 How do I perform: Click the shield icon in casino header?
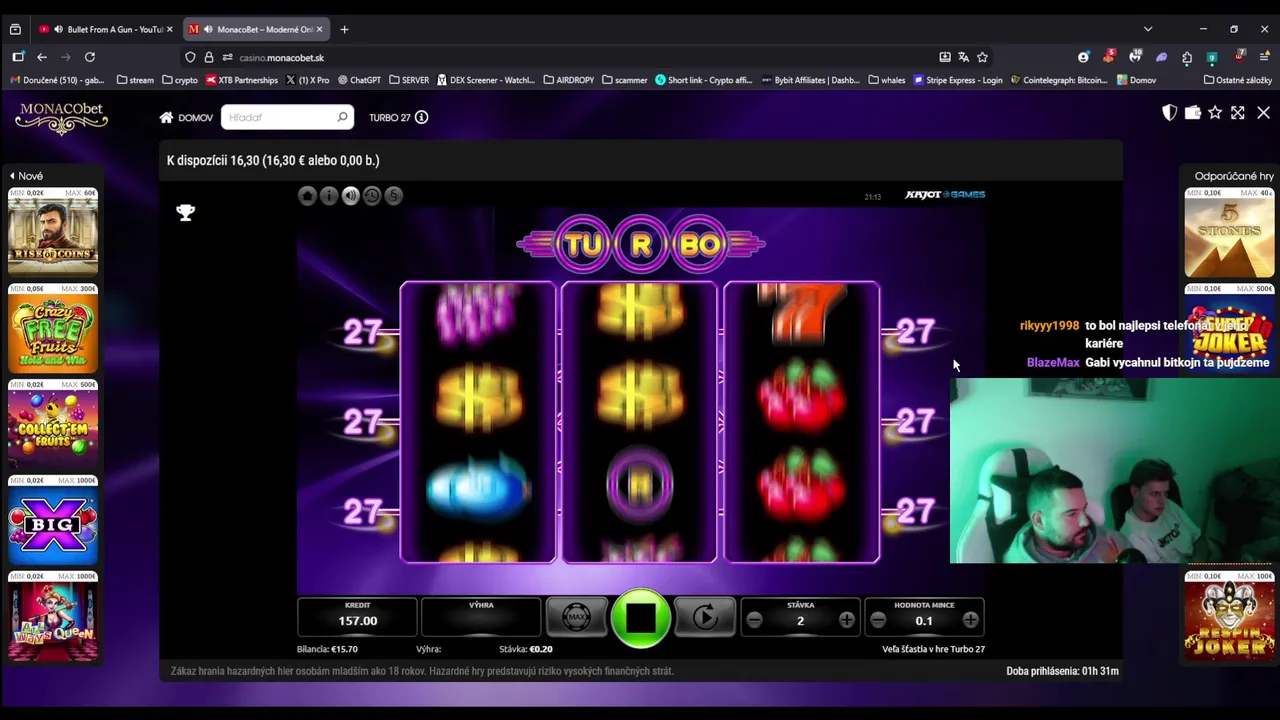coord(1169,113)
